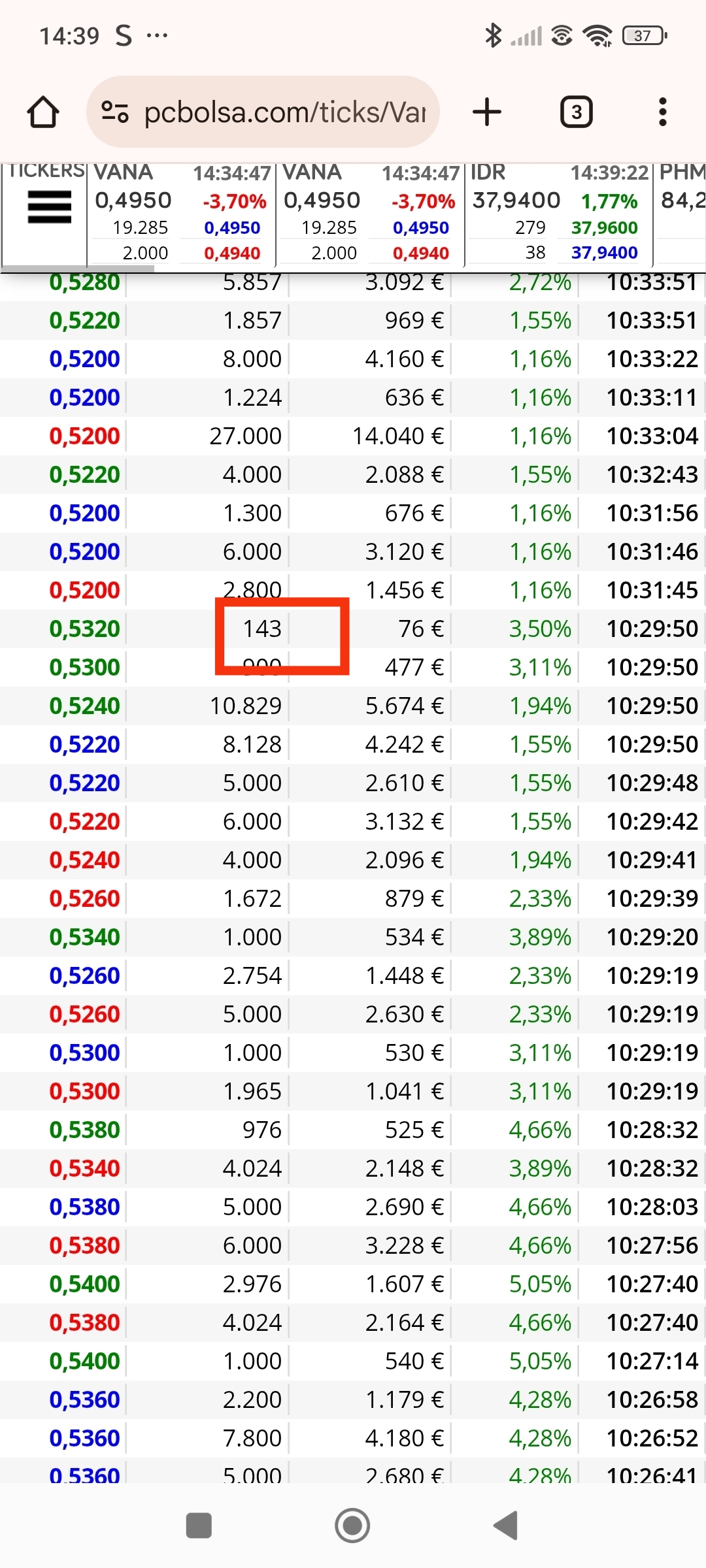Viewport: 706px width, 1568px height.
Task: Click volume 10.829 row cell
Action: [x=246, y=706]
